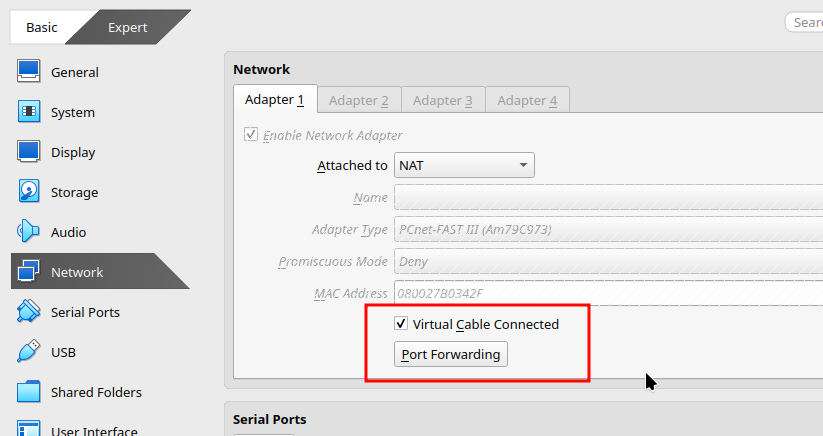Open the Audio speaker icon

(28, 231)
